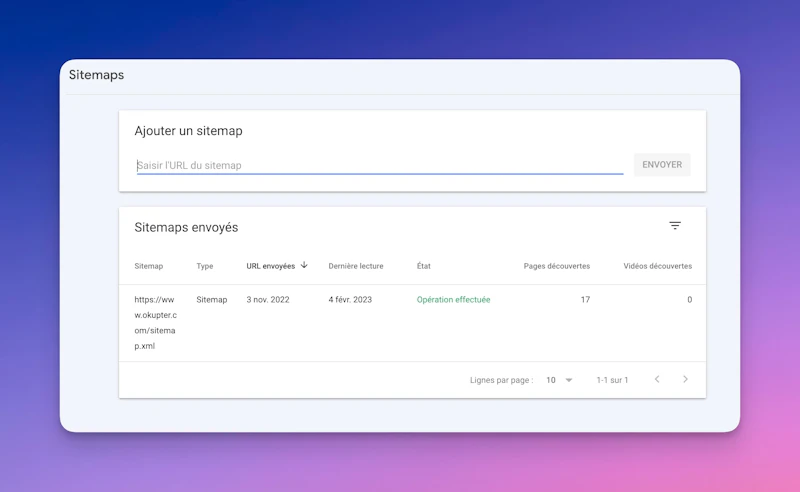Sort by the Sitemap column header
Screen dimensions: 800x492
[x=148, y=266]
